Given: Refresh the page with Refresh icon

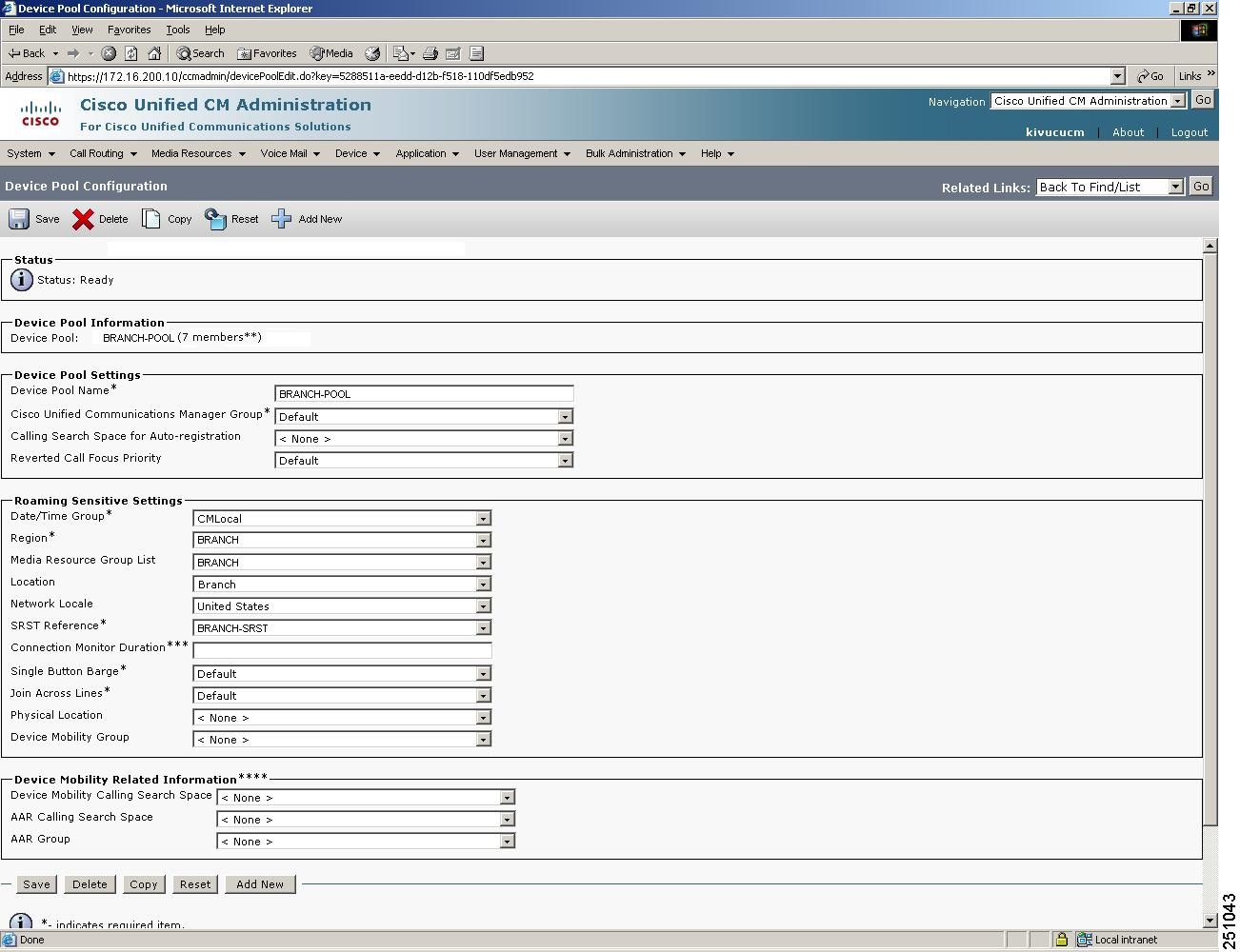Looking at the screenshot, I should click(131, 53).
